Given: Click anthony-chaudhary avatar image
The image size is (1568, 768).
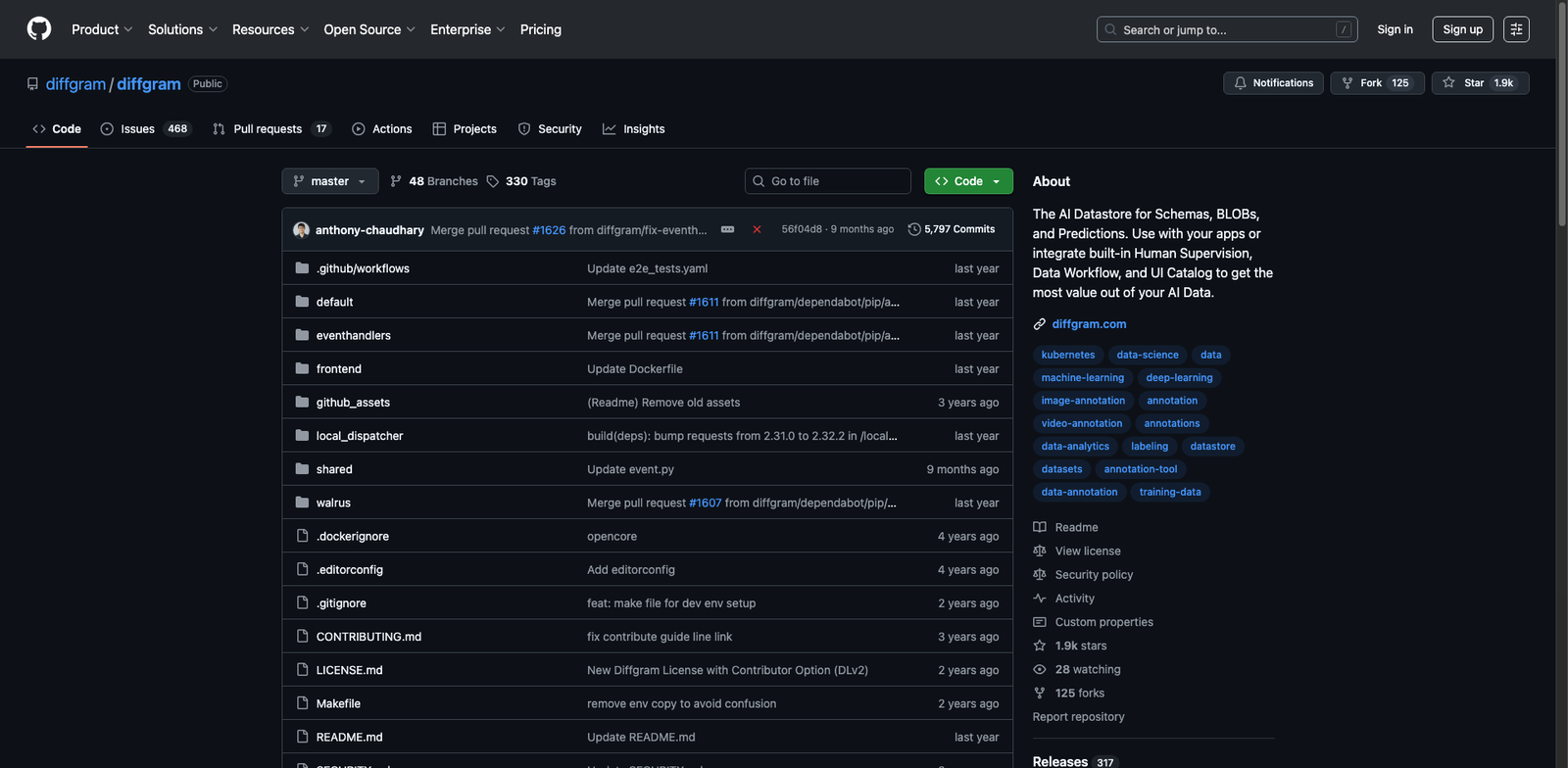Looking at the screenshot, I should coord(301,230).
